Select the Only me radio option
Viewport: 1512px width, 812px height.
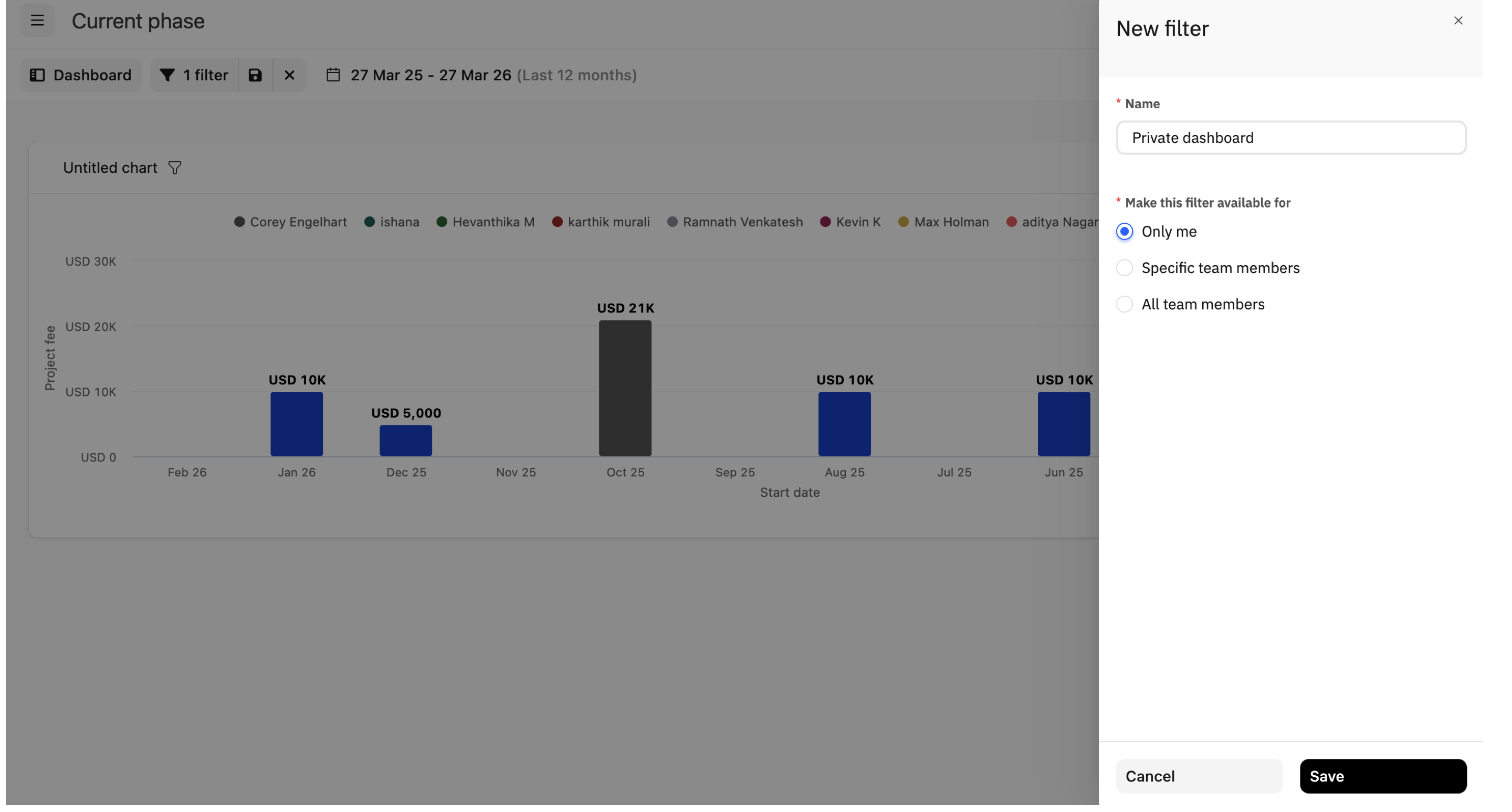[x=1124, y=232]
